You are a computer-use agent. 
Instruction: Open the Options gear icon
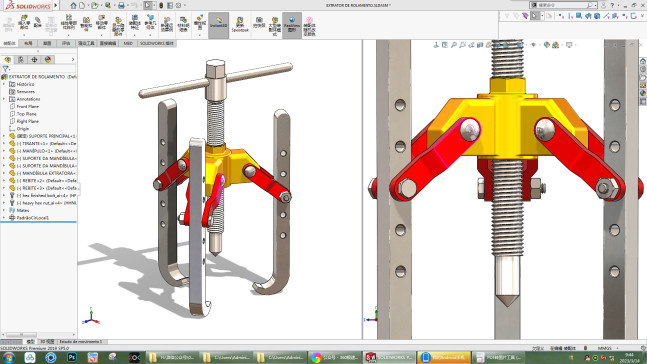coord(178,5)
